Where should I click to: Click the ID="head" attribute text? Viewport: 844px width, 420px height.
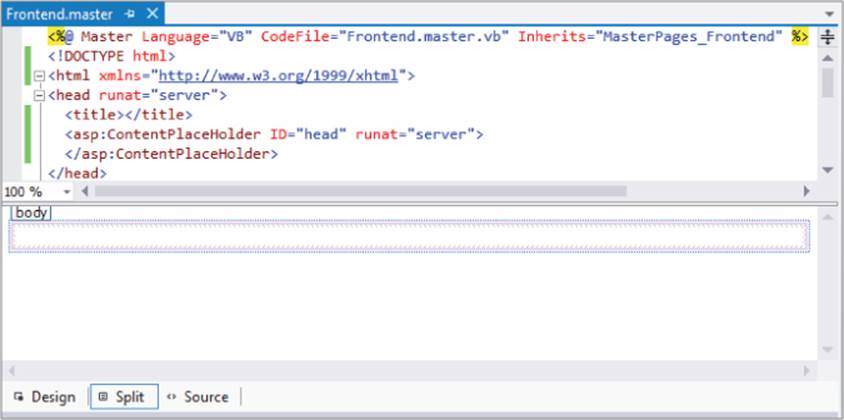coord(308,134)
